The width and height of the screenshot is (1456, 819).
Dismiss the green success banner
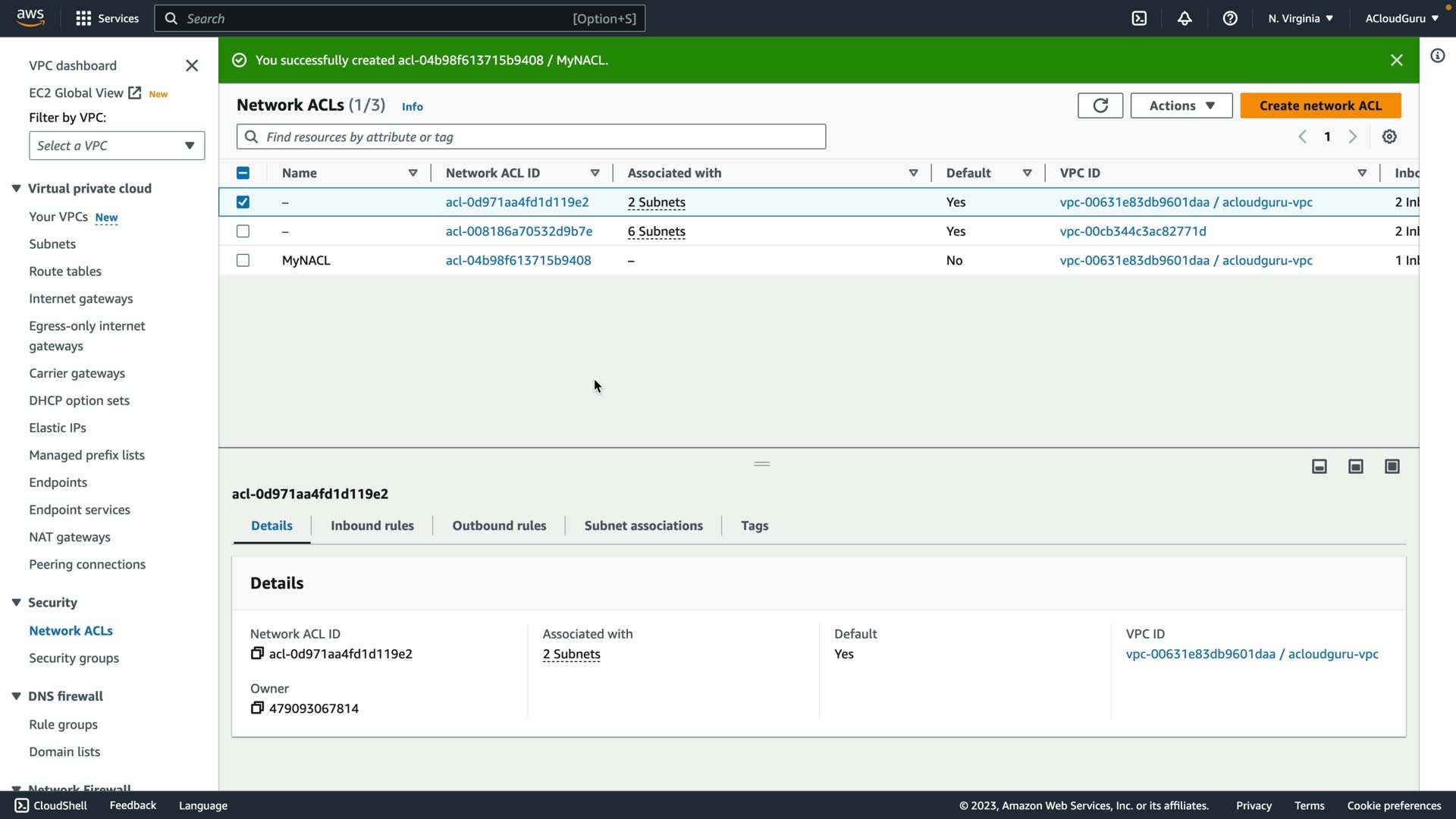[x=1396, y=60]
